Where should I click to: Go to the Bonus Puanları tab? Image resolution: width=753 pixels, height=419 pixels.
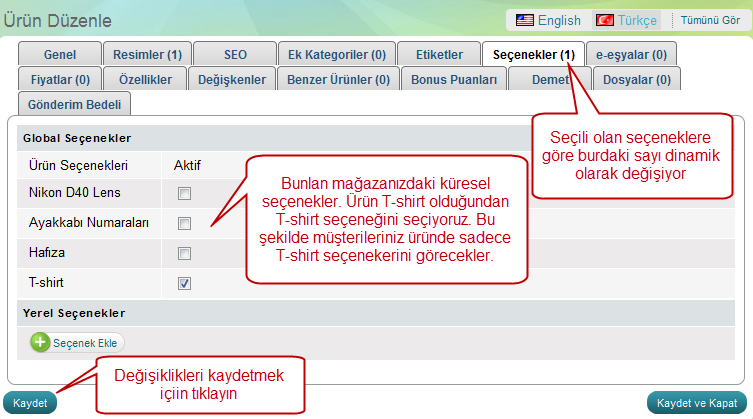point(454,79)
